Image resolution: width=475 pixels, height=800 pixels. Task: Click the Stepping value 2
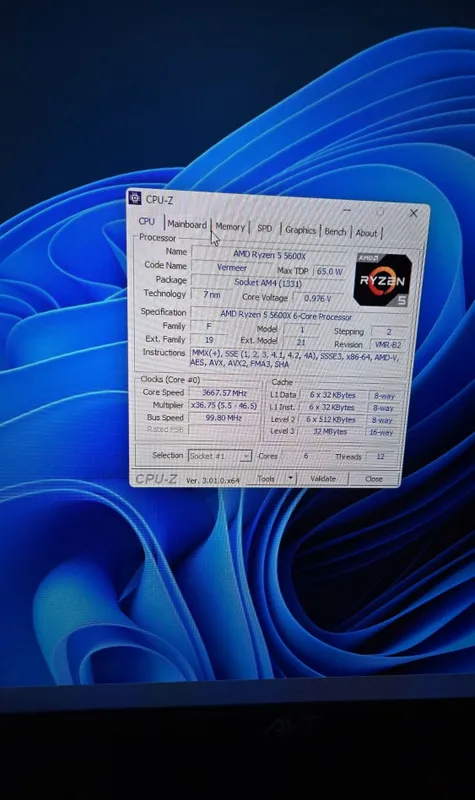(389, 332)
